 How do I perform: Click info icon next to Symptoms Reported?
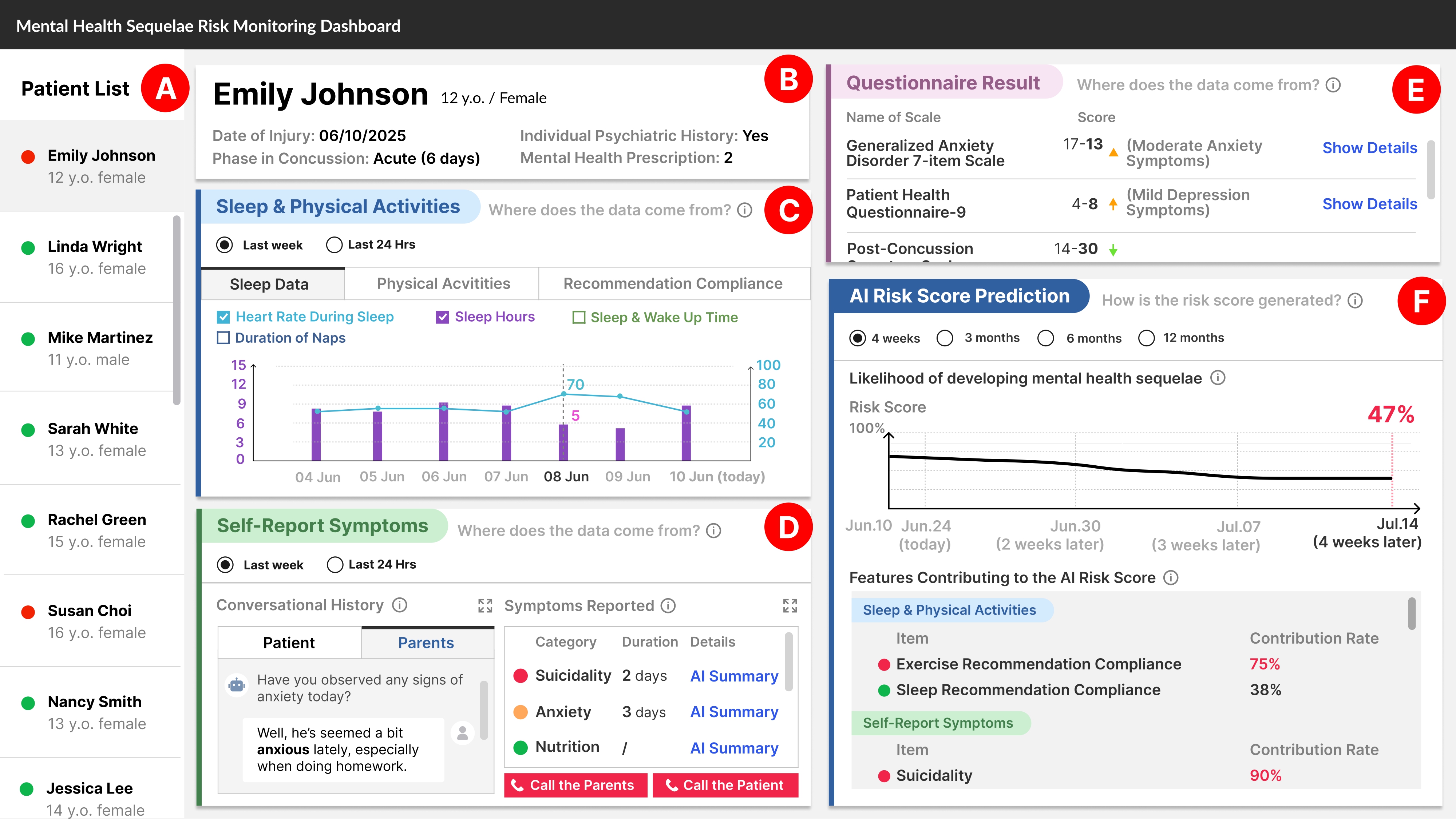[x=668, y=606]
